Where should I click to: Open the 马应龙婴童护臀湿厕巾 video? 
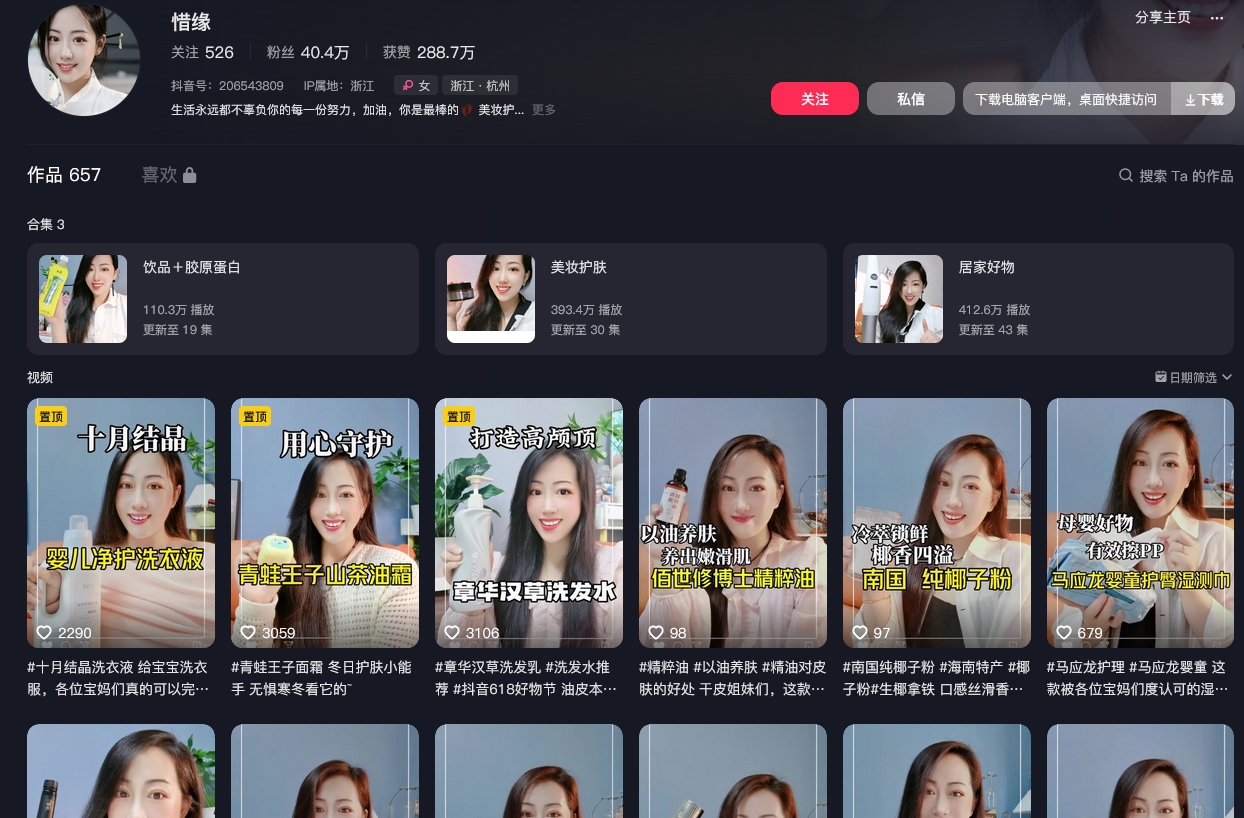[1140, 523]
